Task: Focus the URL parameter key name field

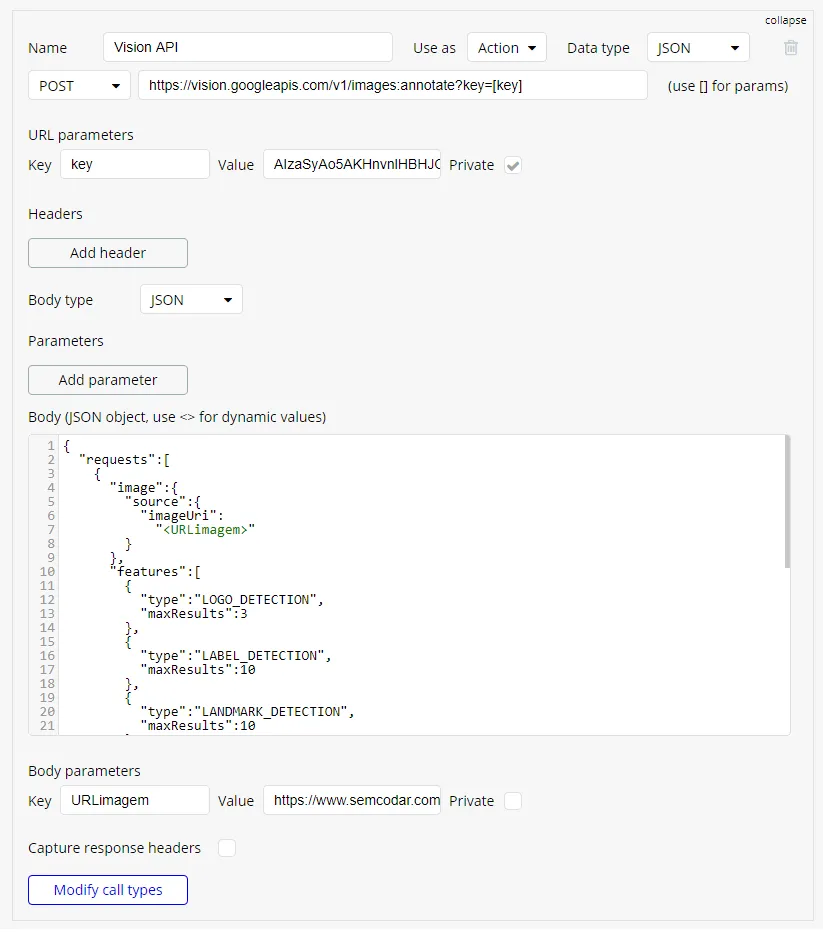Action: [135, 165]
